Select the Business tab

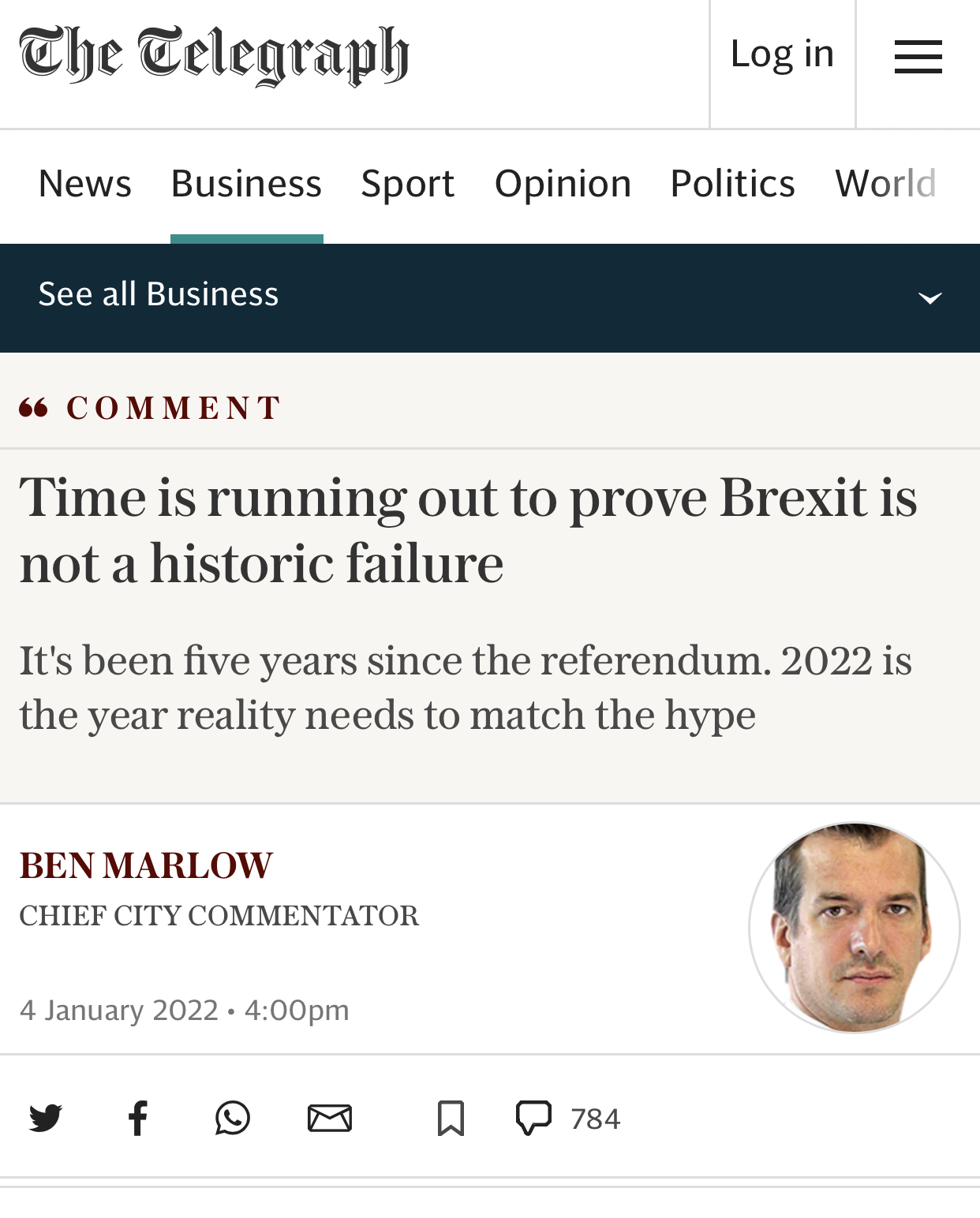click(246, 184)
